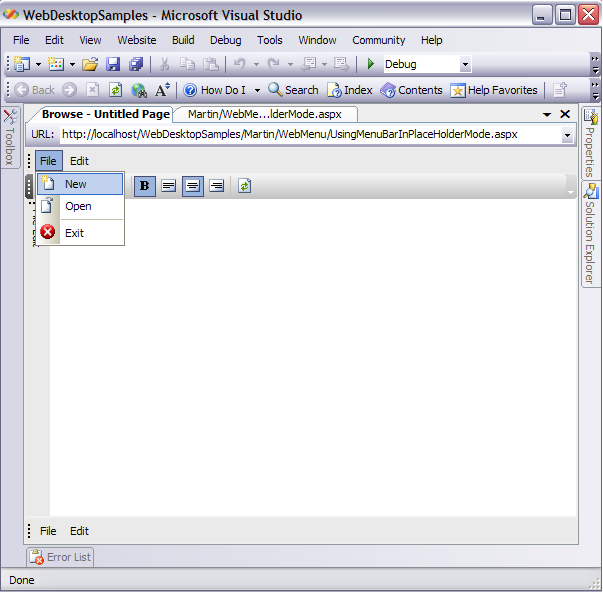Expand the URL address dropdown arrow

click(x=567, y=135)
